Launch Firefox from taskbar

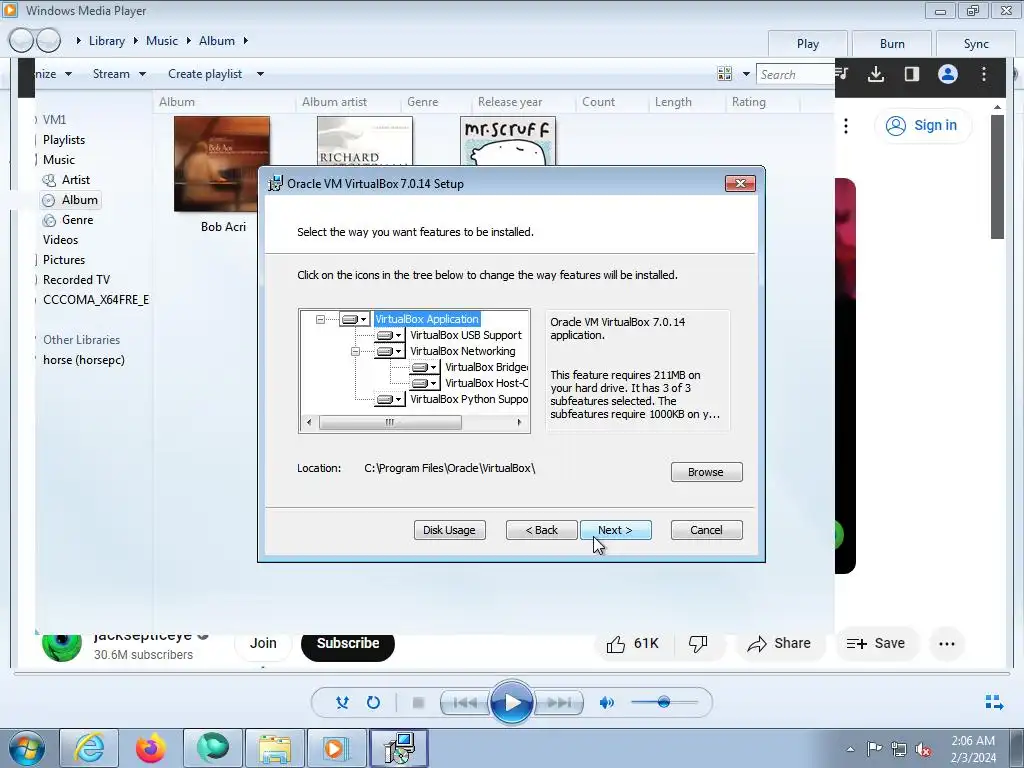click(151, 748)
